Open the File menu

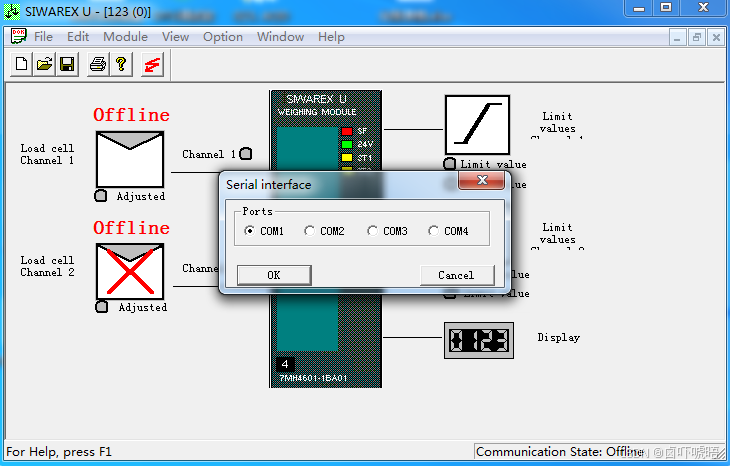click(43, 36)
